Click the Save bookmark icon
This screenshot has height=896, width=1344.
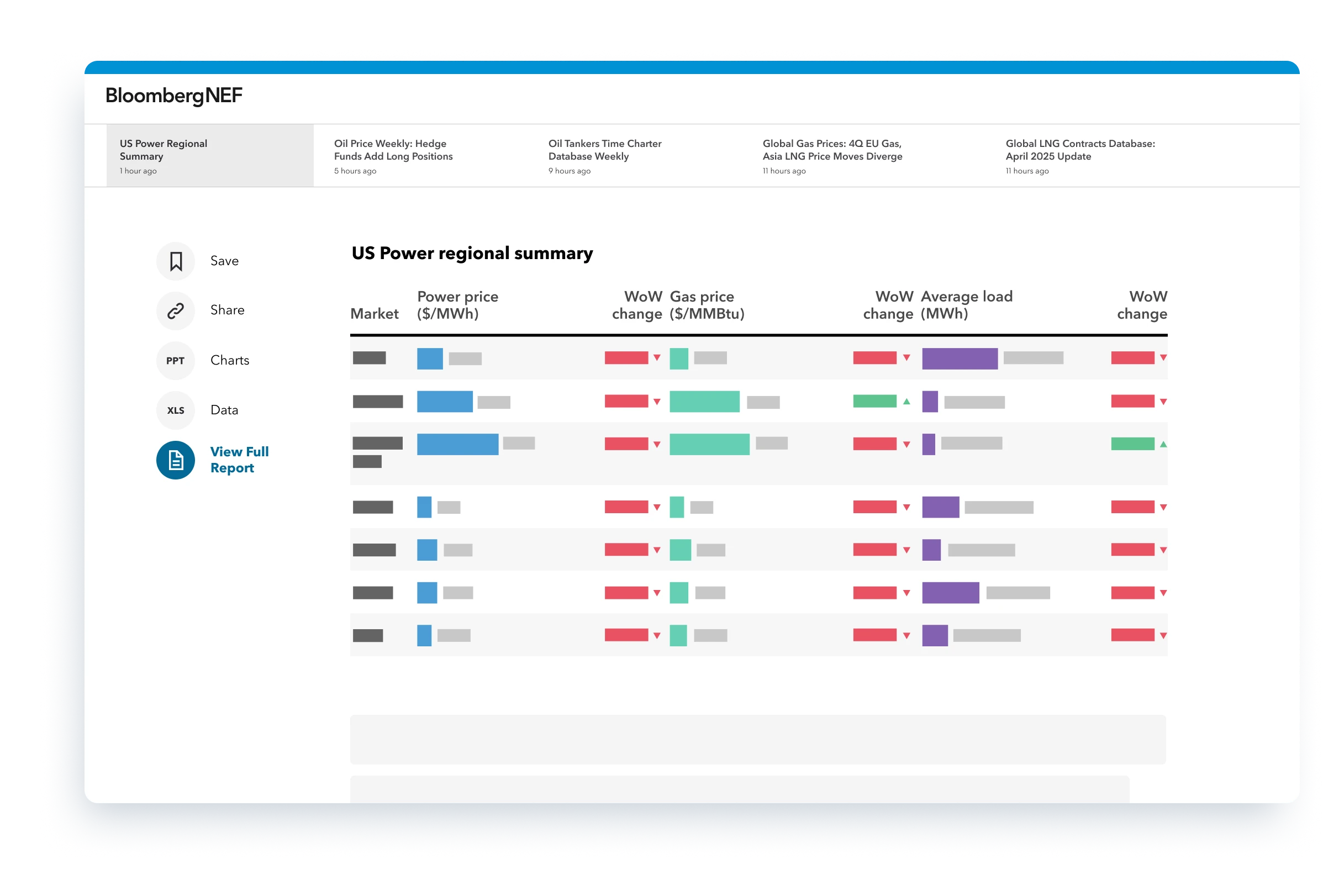coord(176,261)
